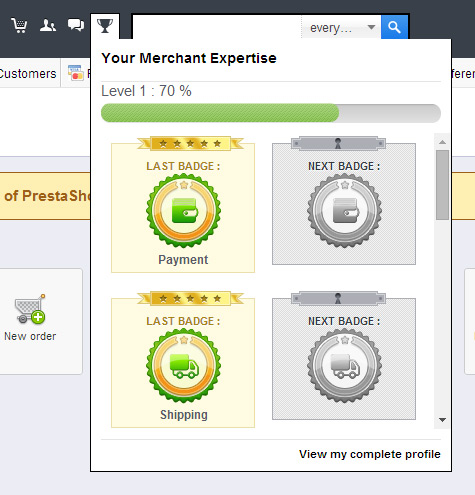Viewport: 475px width, 495px height.
Task: Open the Customers menu tab
Action: tap(28, 73)
